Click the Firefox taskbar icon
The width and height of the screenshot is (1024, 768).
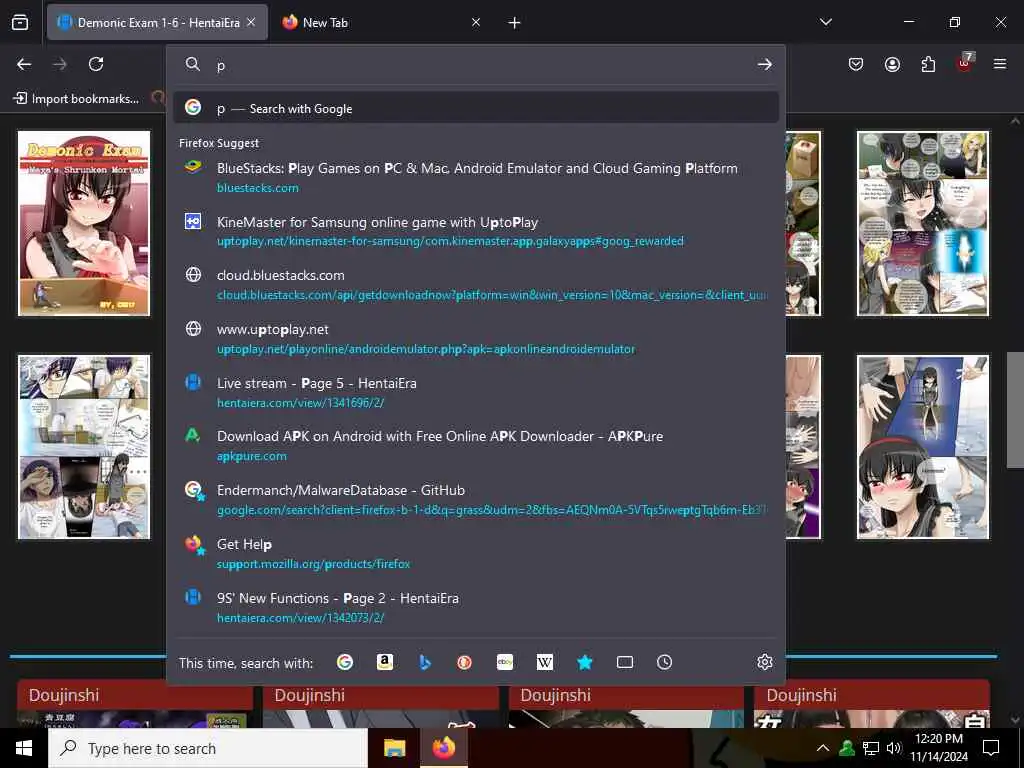click(443, 748)
